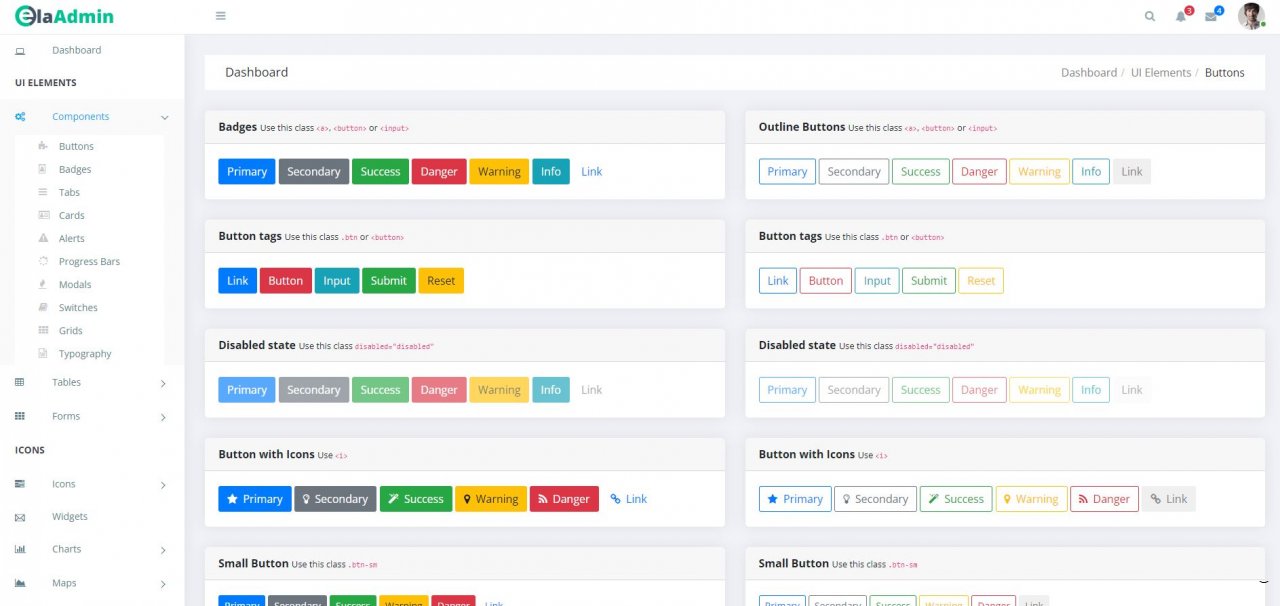Click disabled solid Success button
The width and height of the screenshot is (1280, 606).
[380, 389]
